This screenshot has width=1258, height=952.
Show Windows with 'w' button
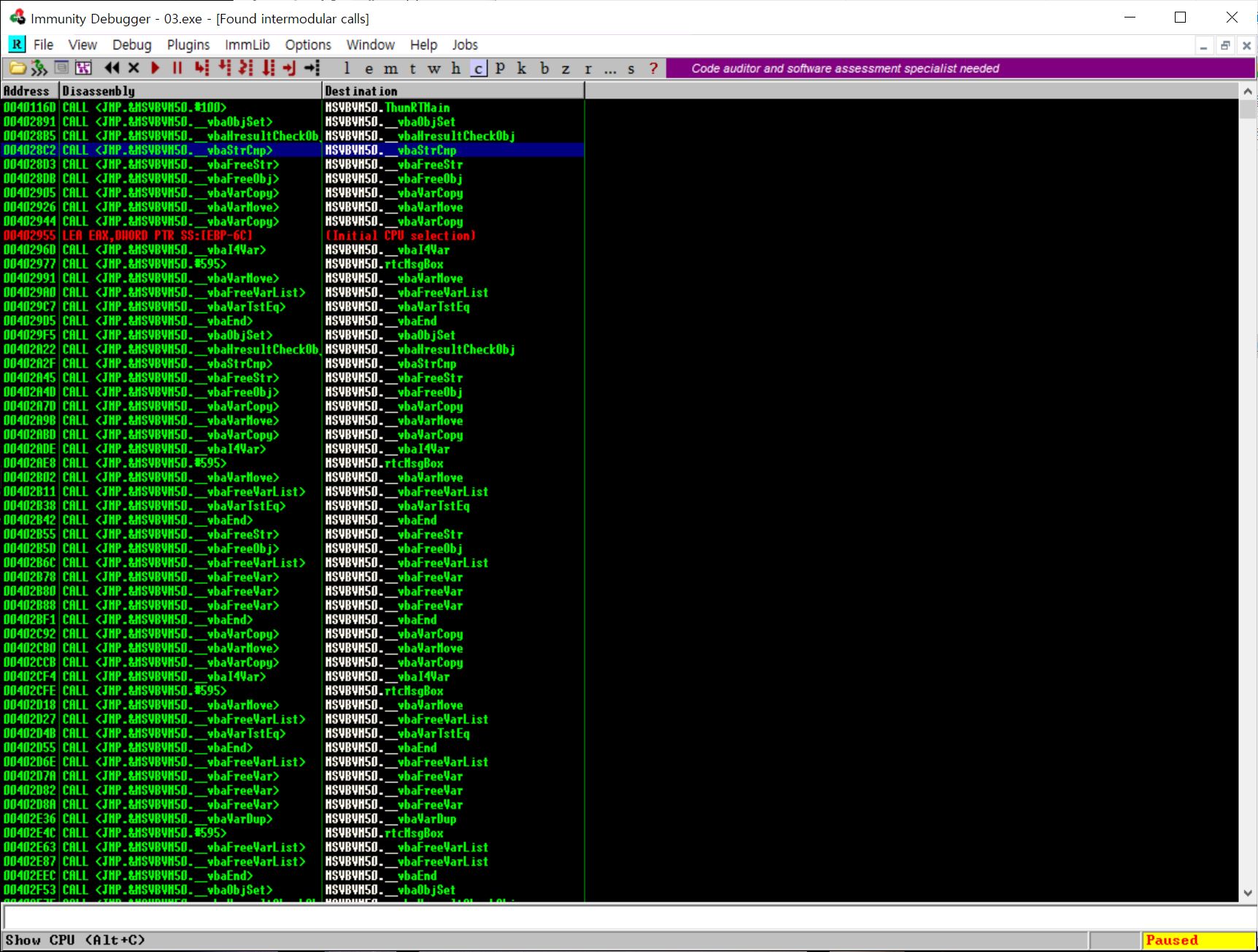pyautogui.click(x=434, y=69)
